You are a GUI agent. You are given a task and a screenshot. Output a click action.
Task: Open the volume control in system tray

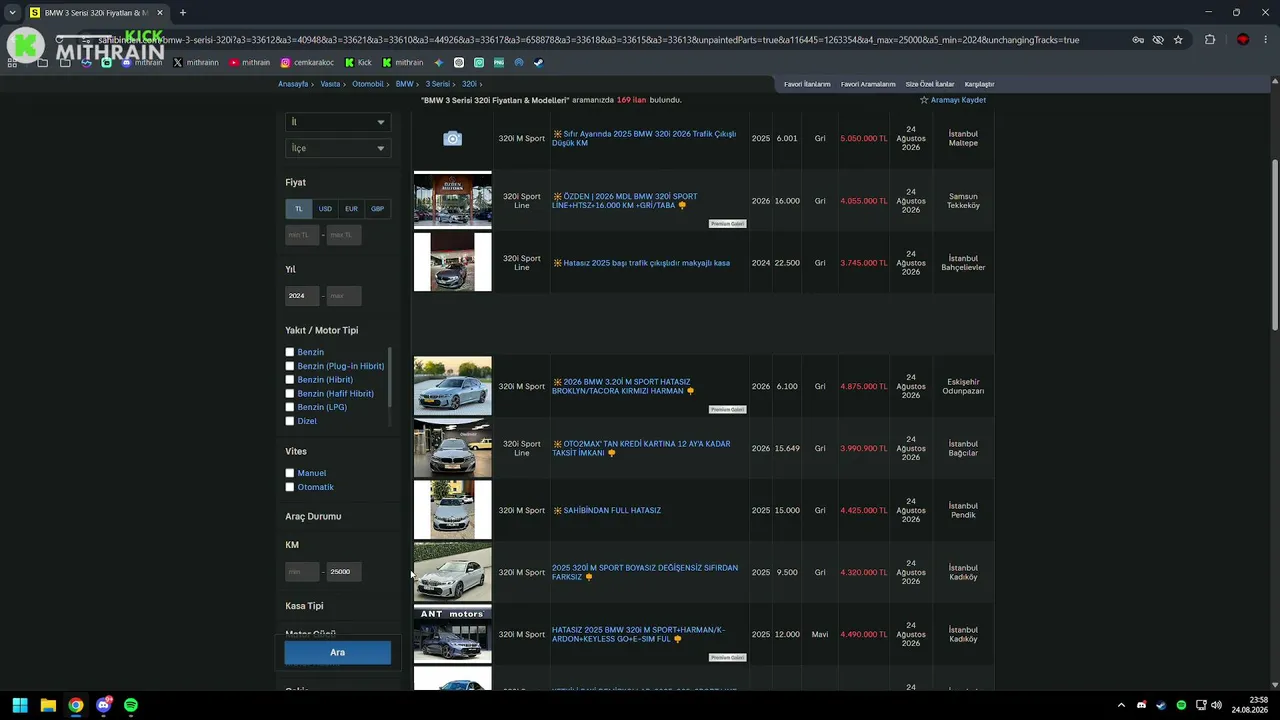1216,705
